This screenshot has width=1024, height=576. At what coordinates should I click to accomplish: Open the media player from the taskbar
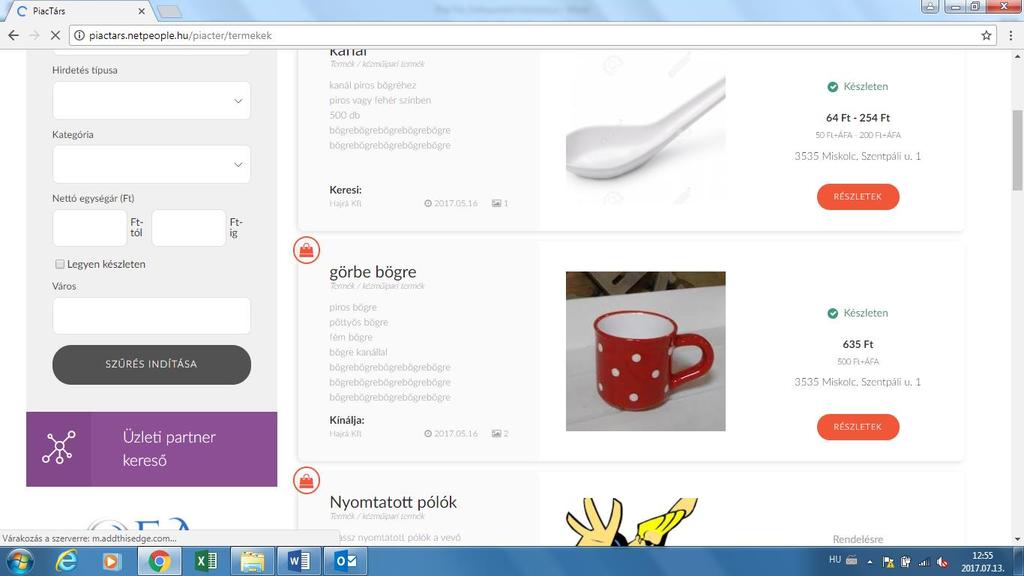point(112,561)
